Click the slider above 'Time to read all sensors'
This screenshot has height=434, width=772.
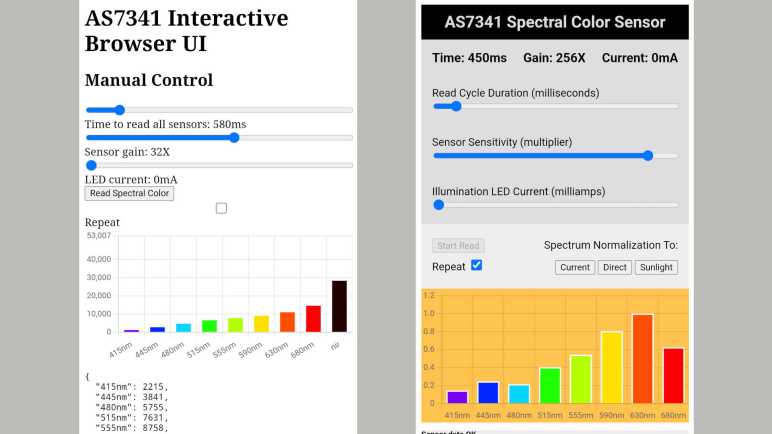(x=119, y=110)
